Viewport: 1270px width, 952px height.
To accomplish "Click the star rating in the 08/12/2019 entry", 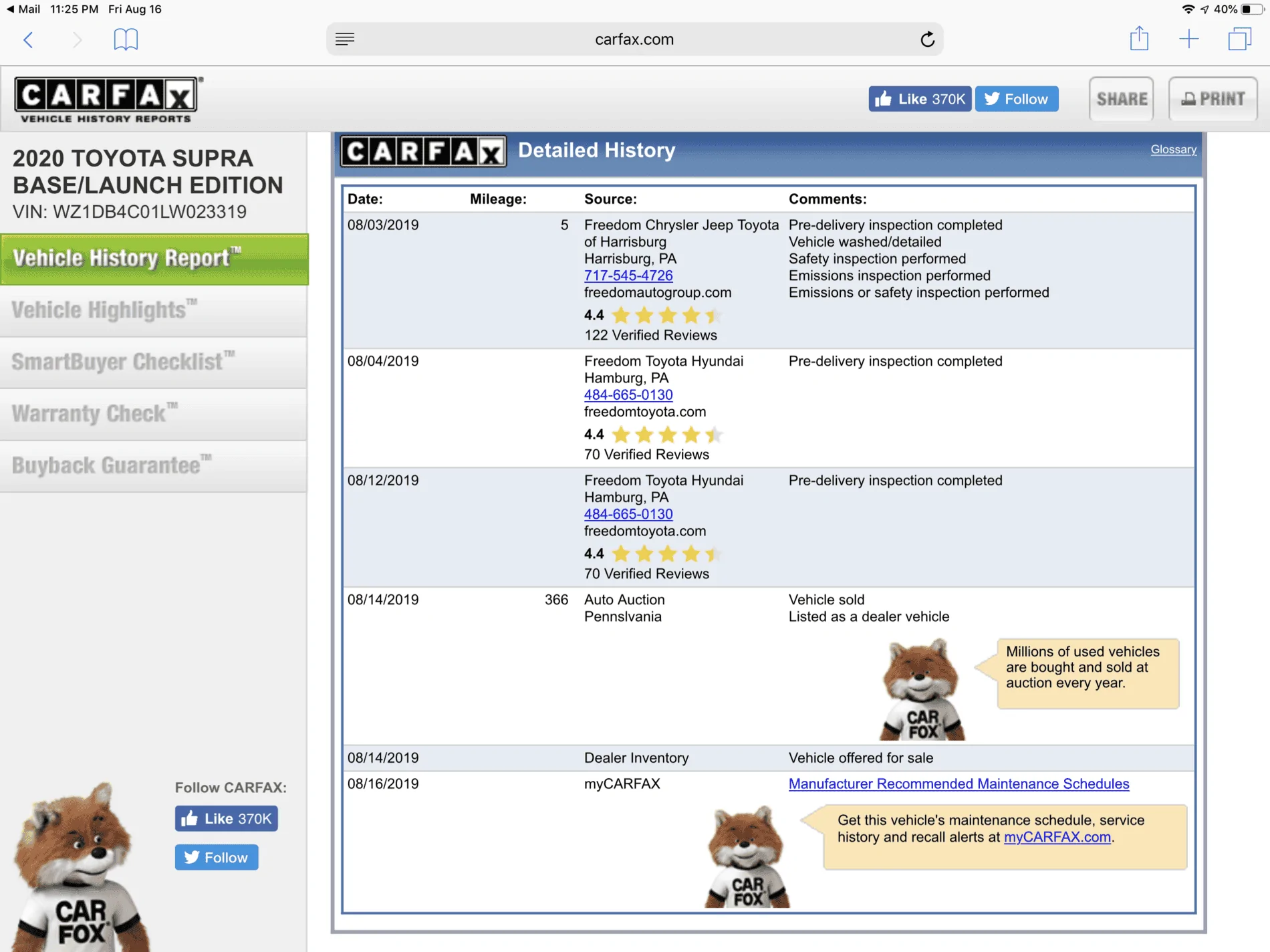I will click(666, 554).
